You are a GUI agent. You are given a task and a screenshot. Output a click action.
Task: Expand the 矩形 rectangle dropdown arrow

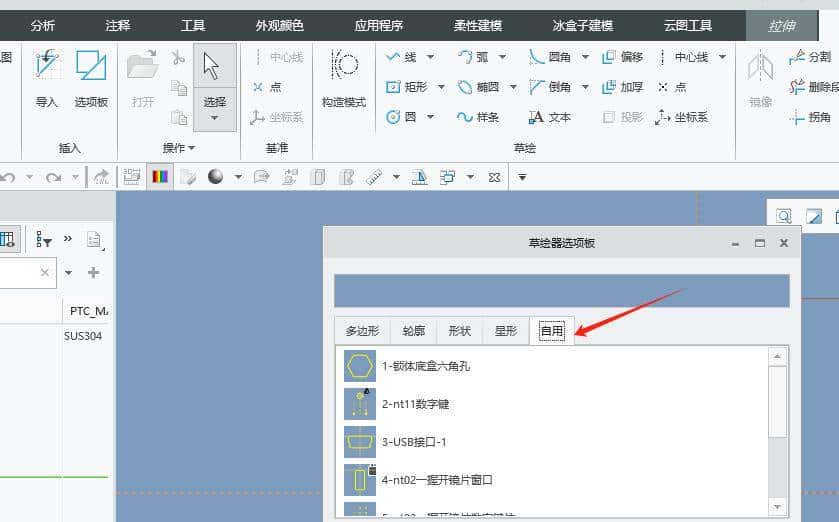tap(441, 87)
